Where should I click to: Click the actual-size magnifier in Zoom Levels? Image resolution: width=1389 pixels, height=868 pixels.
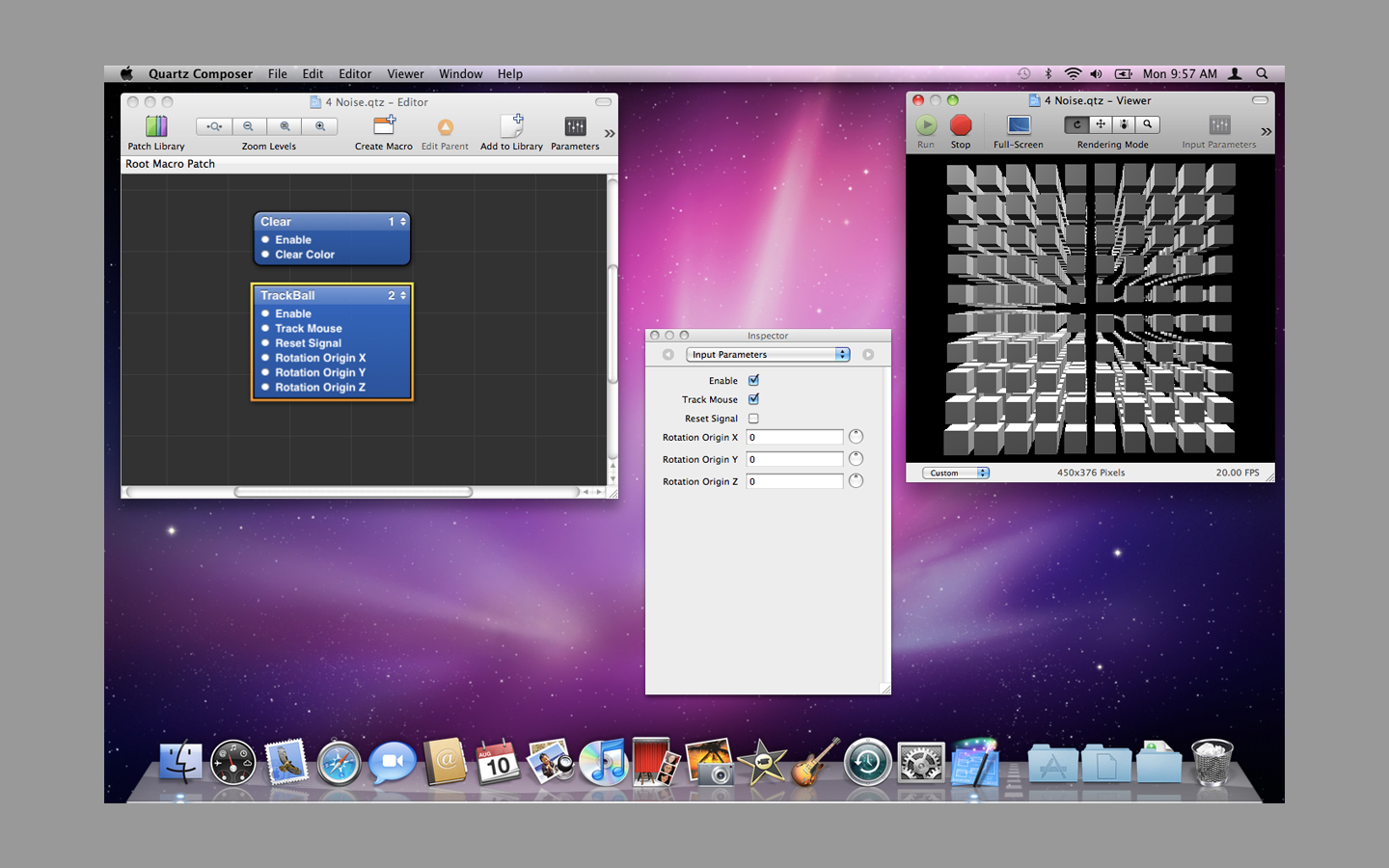point(285,126)
